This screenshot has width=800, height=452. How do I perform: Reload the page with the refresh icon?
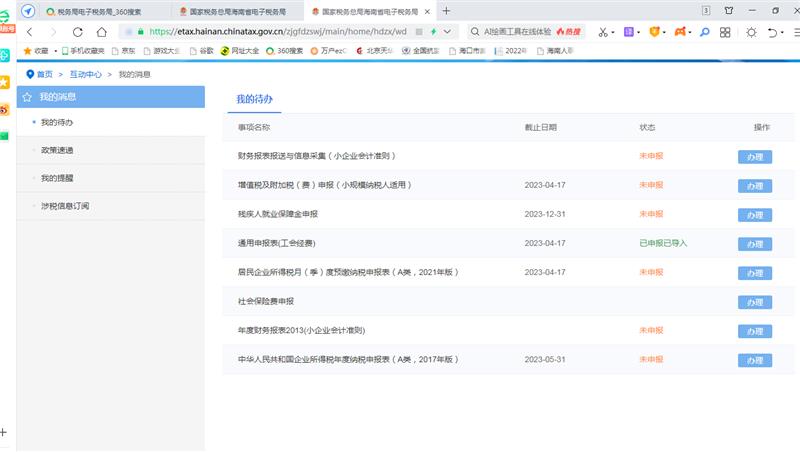coord(76,32)
